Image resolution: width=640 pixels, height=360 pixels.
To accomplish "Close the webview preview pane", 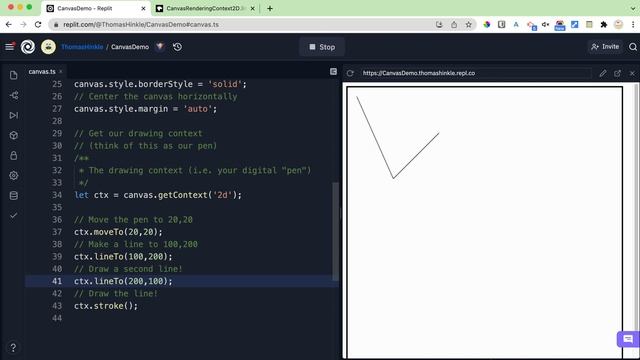I will tap(632, 73).
